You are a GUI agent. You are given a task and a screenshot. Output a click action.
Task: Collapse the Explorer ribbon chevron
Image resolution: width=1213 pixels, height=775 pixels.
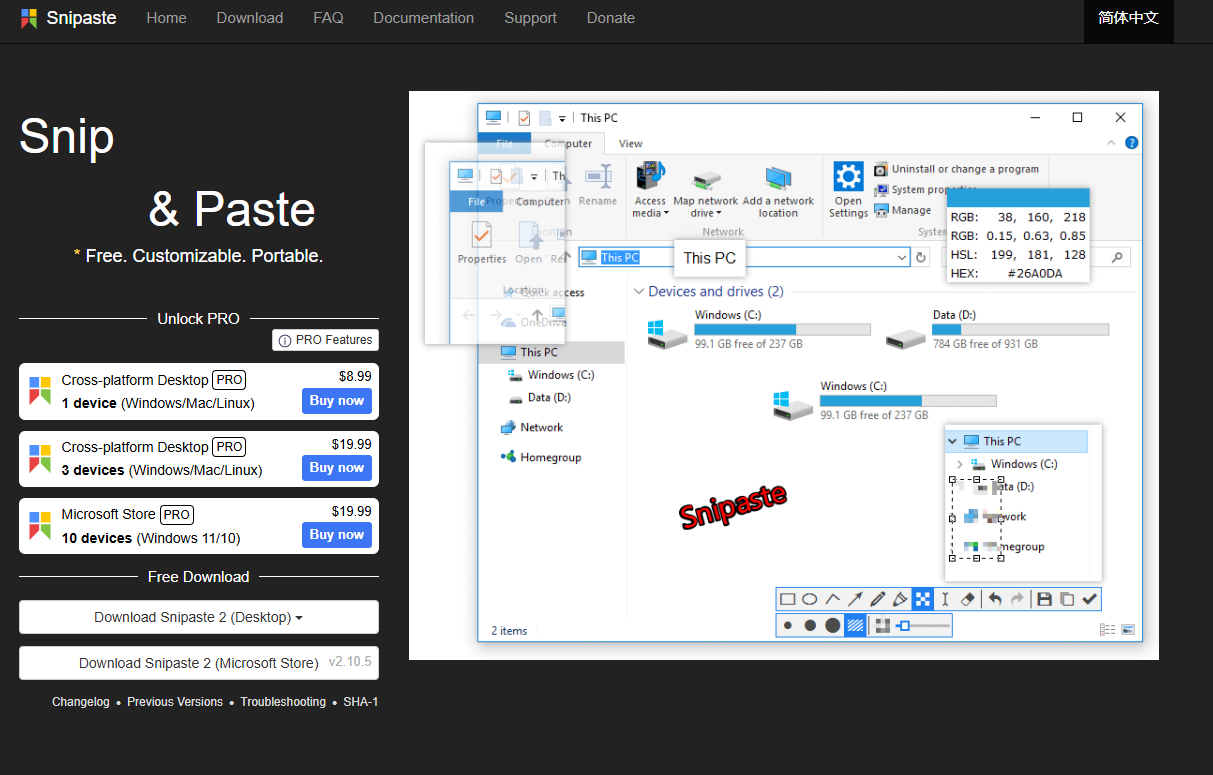pos(1113,143)
